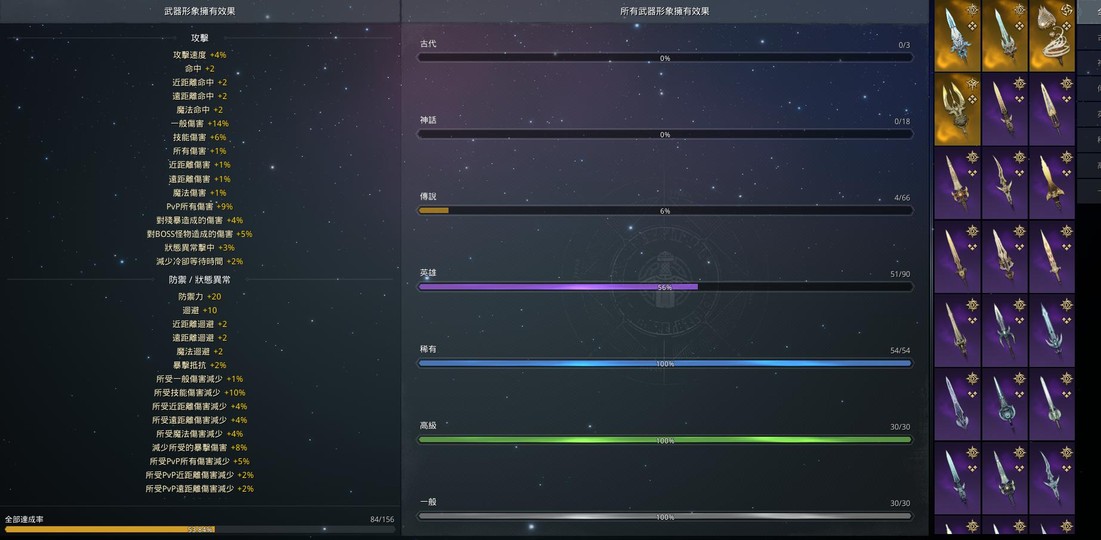Click the first weapon icon in the third row

(957, 183)
